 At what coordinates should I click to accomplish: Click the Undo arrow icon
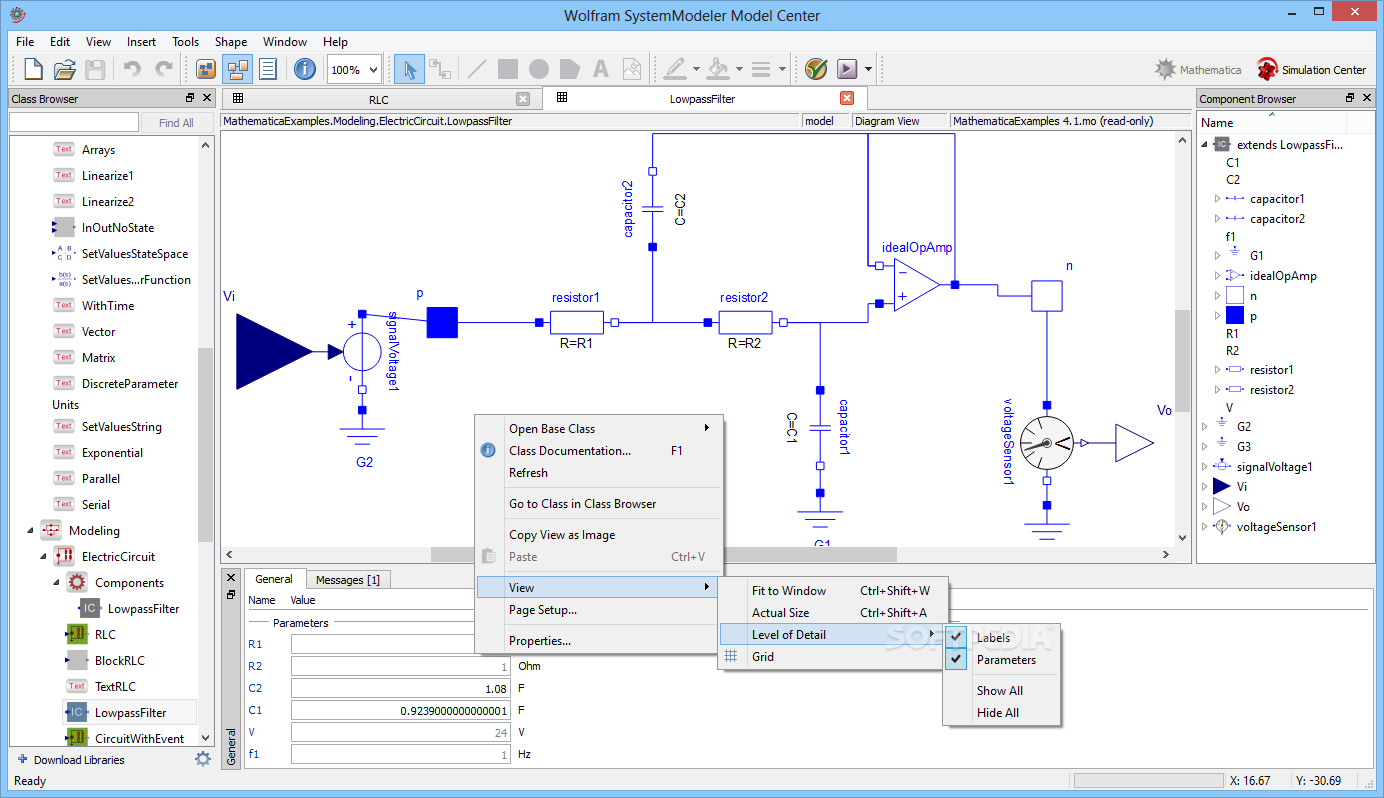point(132,69)
